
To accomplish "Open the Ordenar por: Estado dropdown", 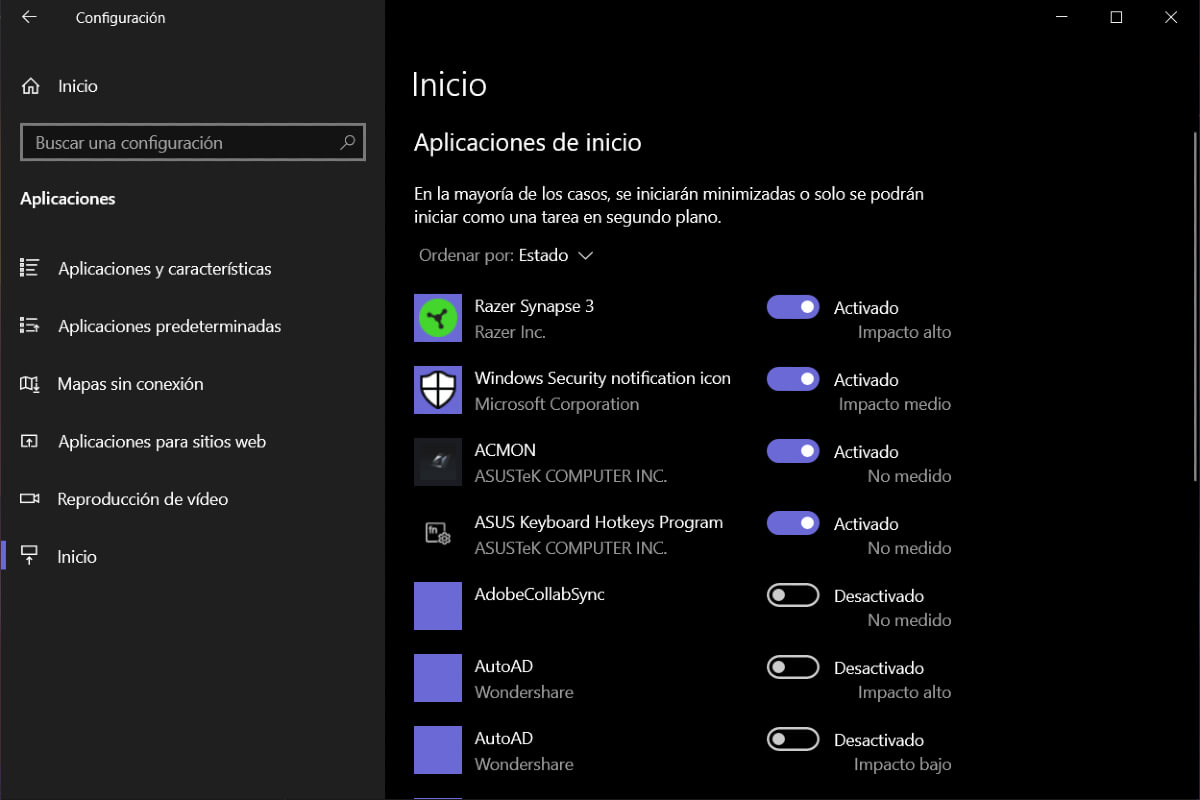I will [506, 255].
